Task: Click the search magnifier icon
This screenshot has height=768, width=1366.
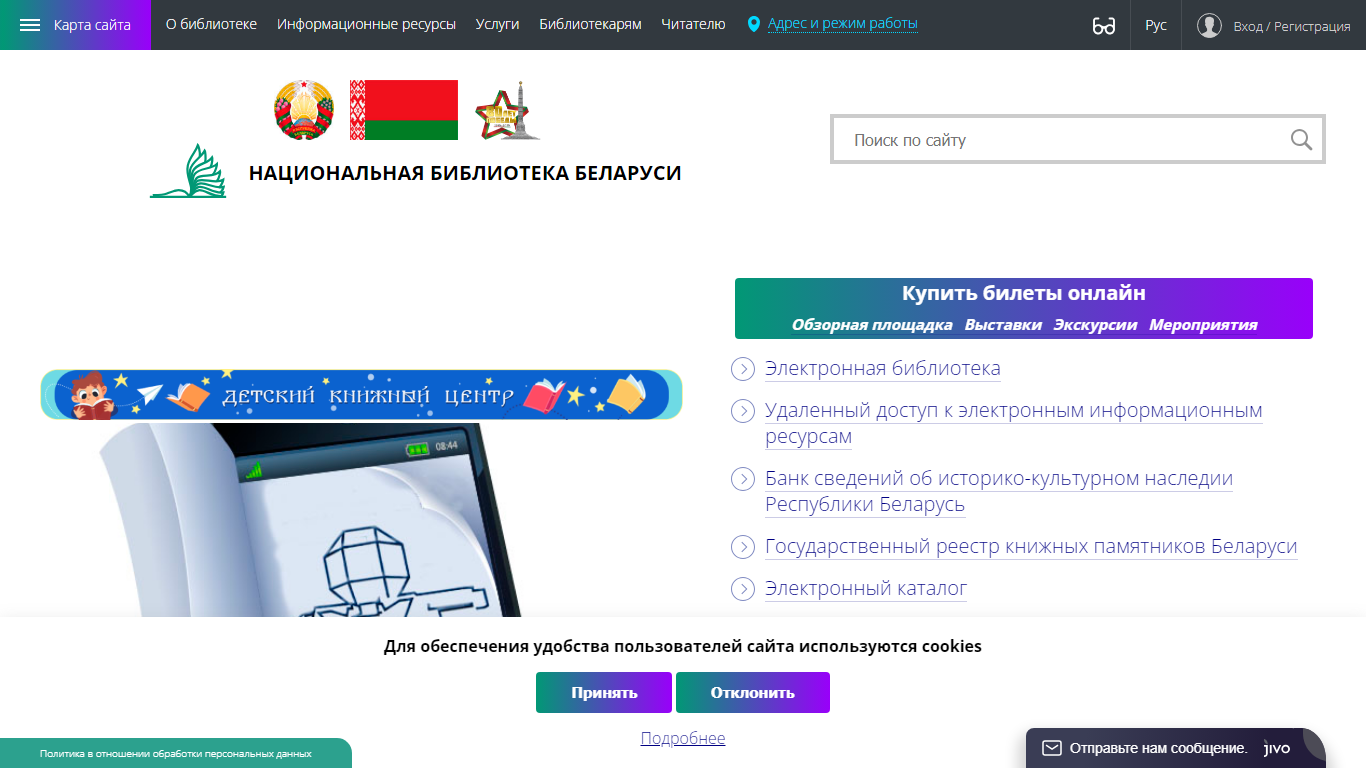Action: click(x=1301, y=140)
